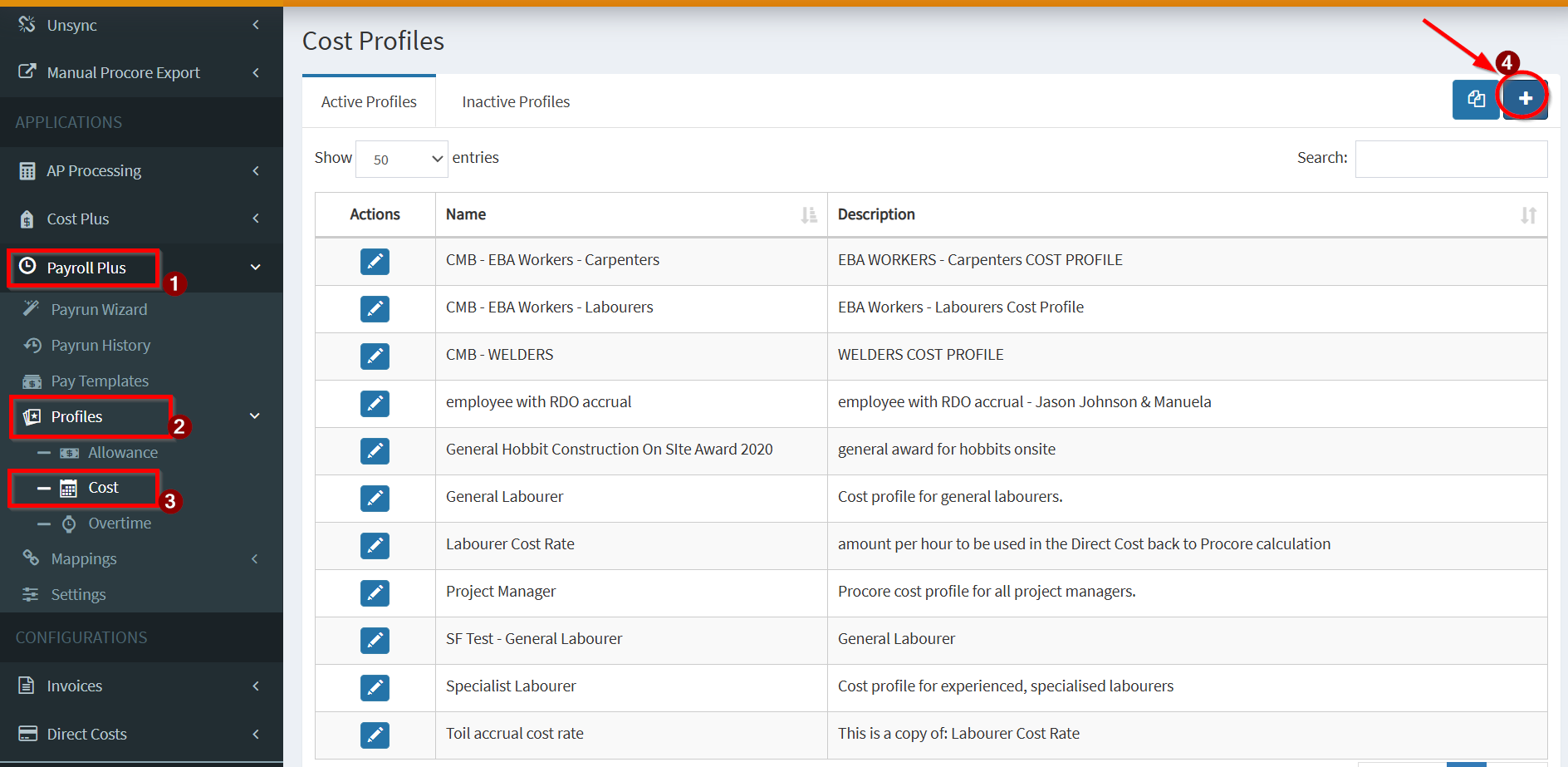The width and height of the screenshot is (1568, 767).
Task: Click the add new cost profile plus button
Action: click(x=1525, y=99)
